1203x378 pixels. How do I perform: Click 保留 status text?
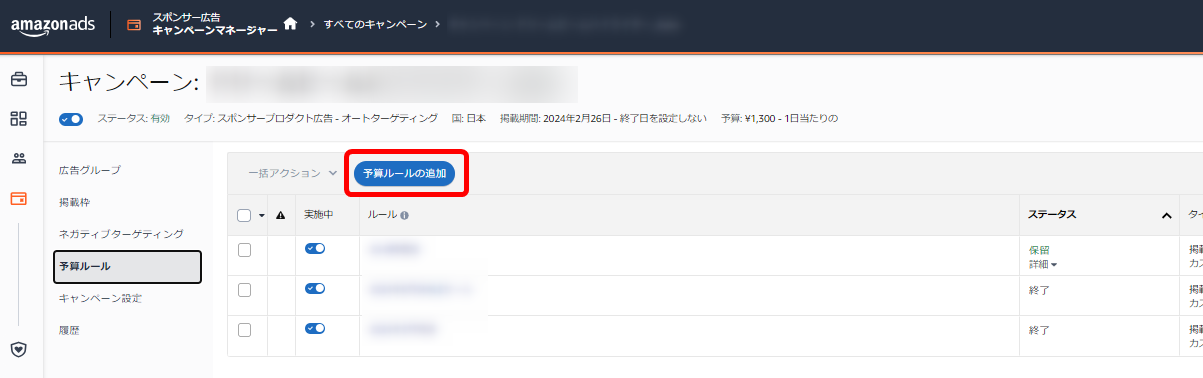[x=1039, y=250]
